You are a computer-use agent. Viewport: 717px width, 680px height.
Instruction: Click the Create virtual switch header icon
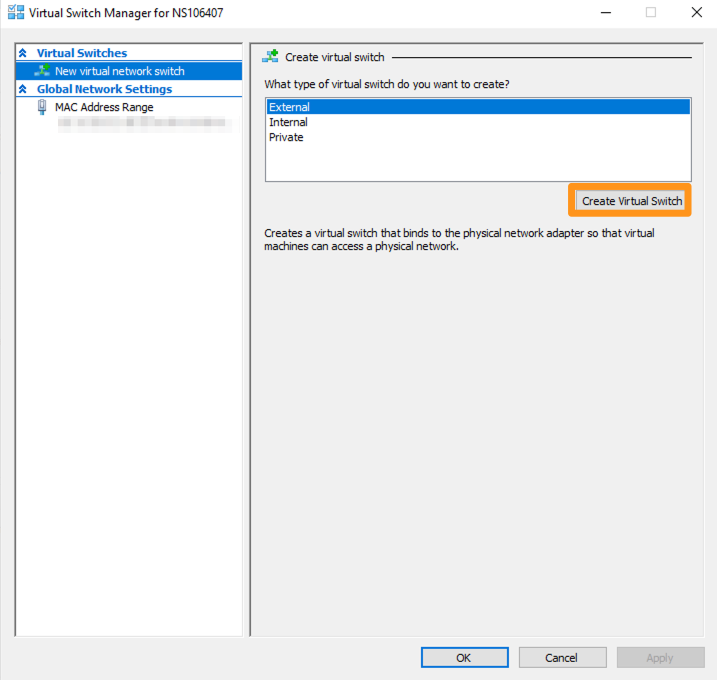270,57
